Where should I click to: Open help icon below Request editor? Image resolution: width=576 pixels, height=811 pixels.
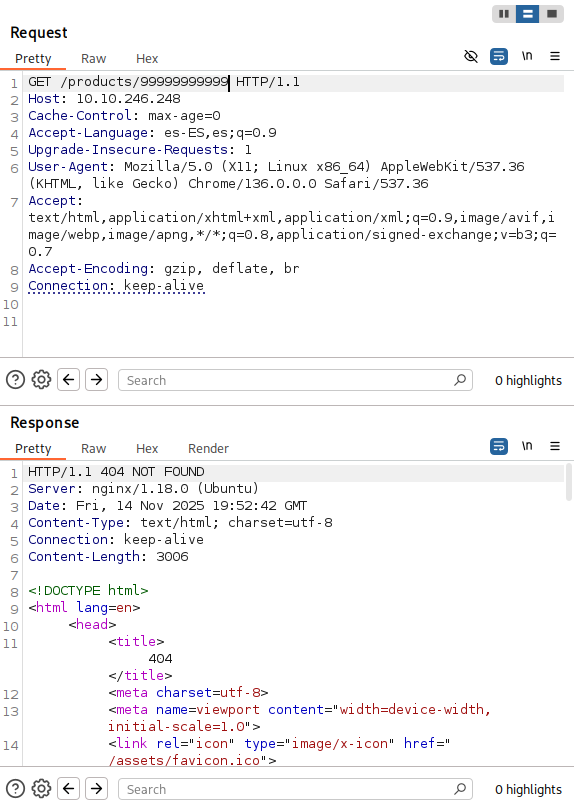point(16,380)
